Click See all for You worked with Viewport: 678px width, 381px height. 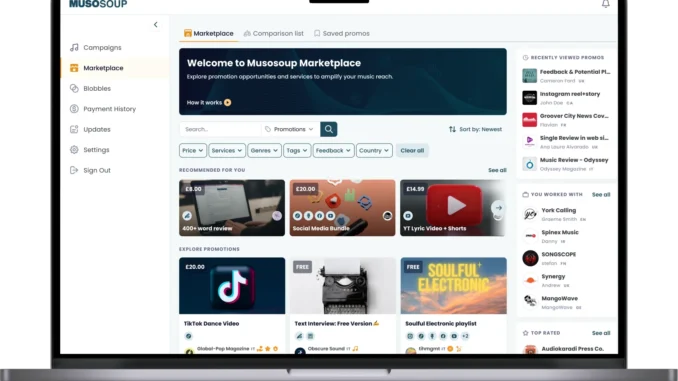pos(601,195)
